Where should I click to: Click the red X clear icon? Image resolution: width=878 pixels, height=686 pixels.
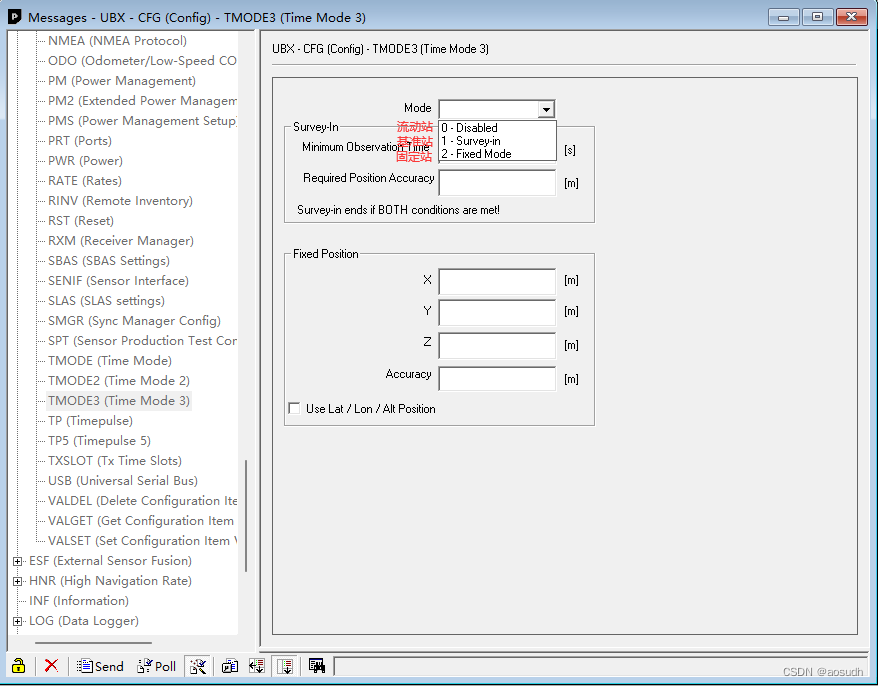[51, 666]
